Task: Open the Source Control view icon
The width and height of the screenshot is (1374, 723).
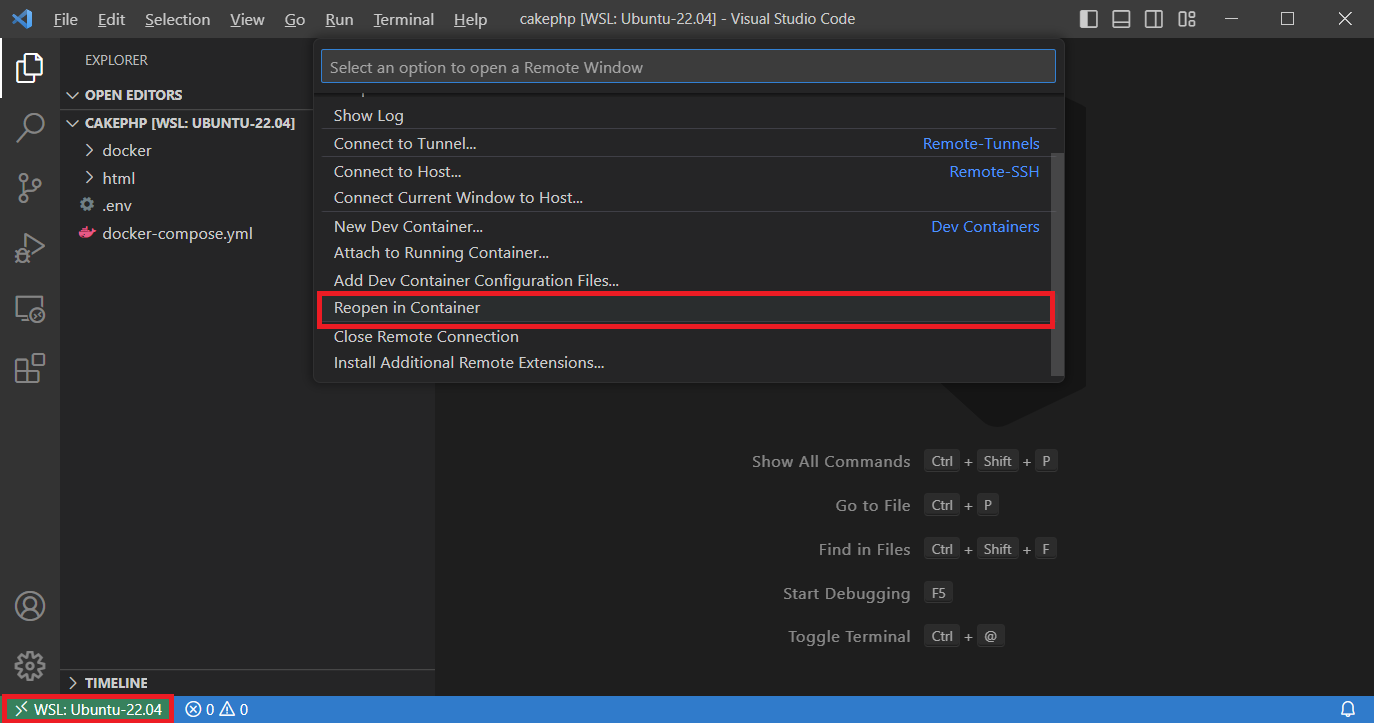Action: click(30, 187)
